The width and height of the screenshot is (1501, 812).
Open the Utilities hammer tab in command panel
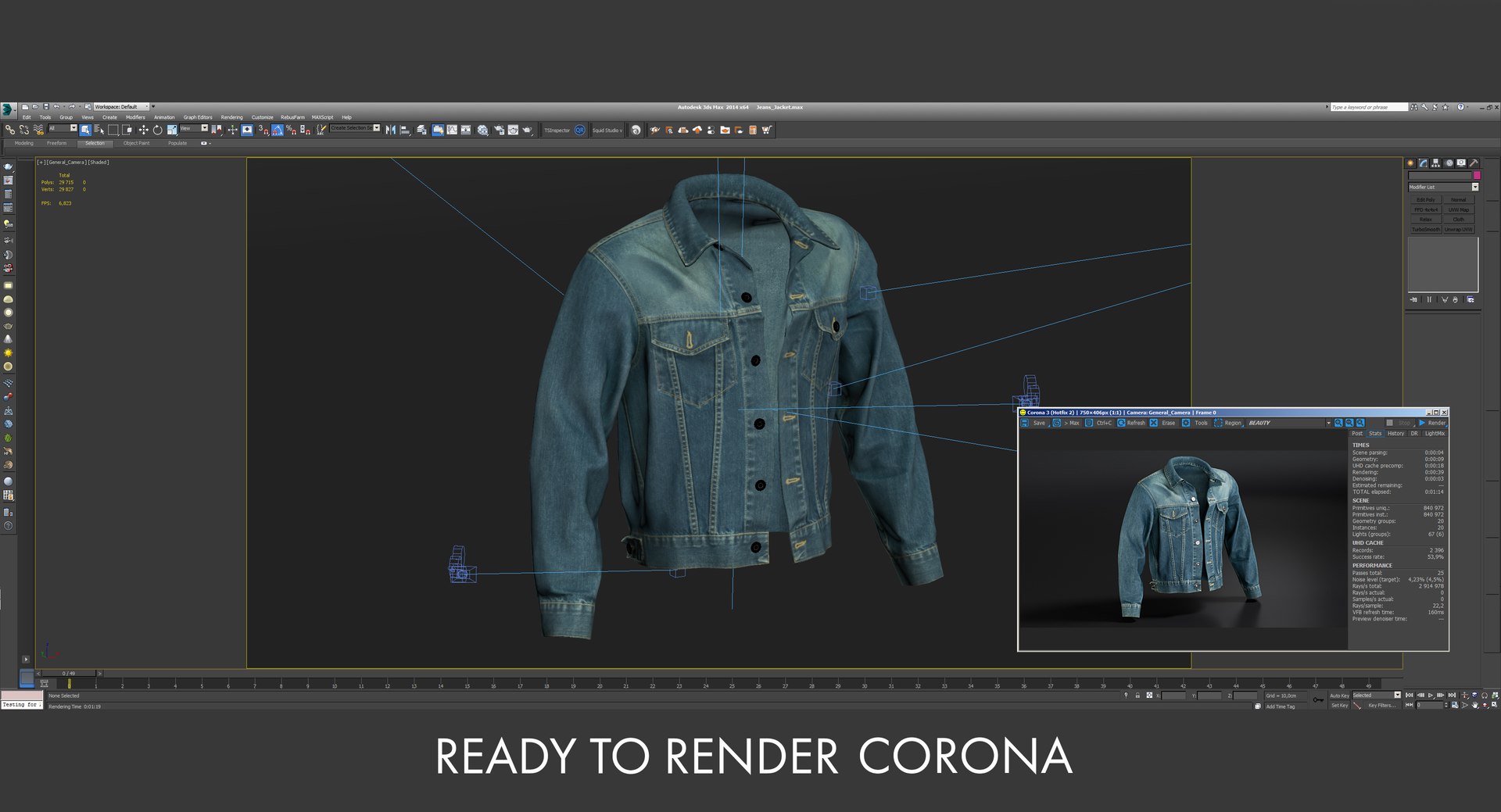(x=1474, y=163)
